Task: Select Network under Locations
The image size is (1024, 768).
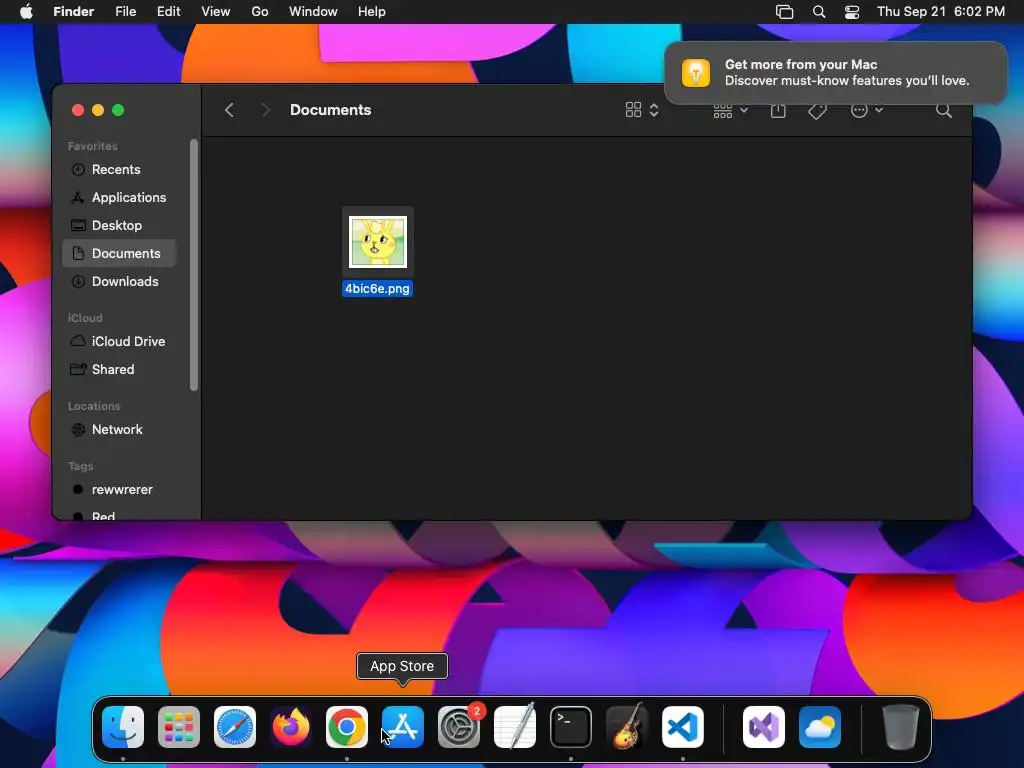Action: click(119, 430)
